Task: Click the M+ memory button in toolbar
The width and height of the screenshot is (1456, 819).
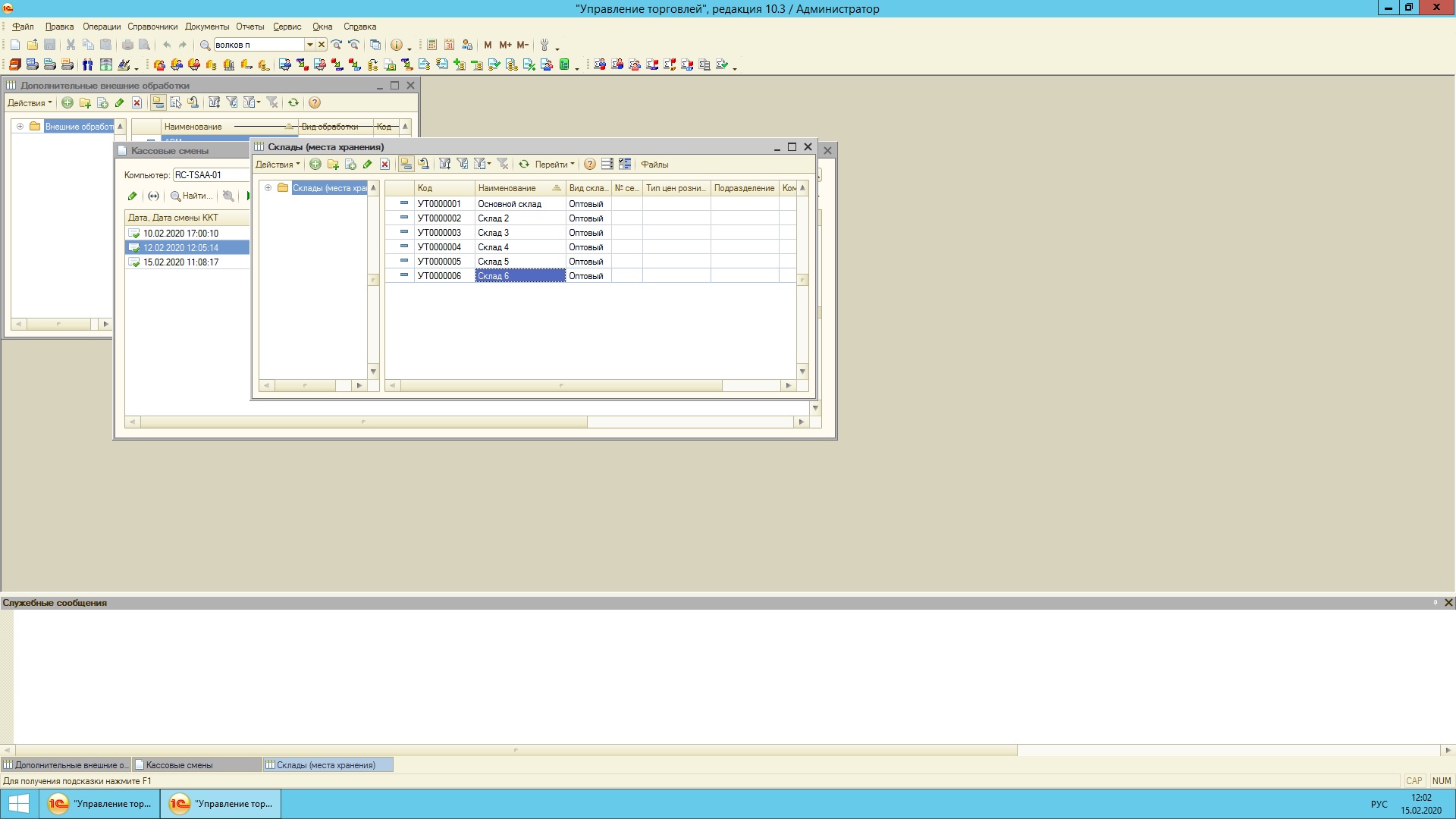Action: (505, 45)
